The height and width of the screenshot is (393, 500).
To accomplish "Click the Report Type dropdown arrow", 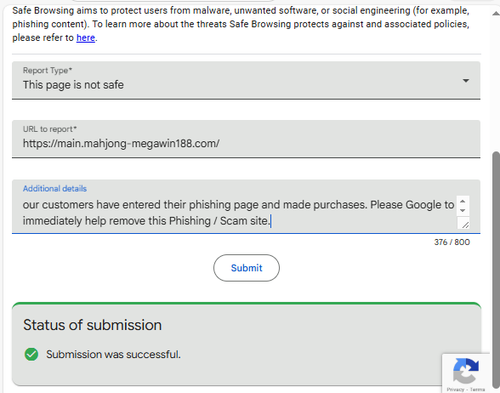I will point(466,80).
